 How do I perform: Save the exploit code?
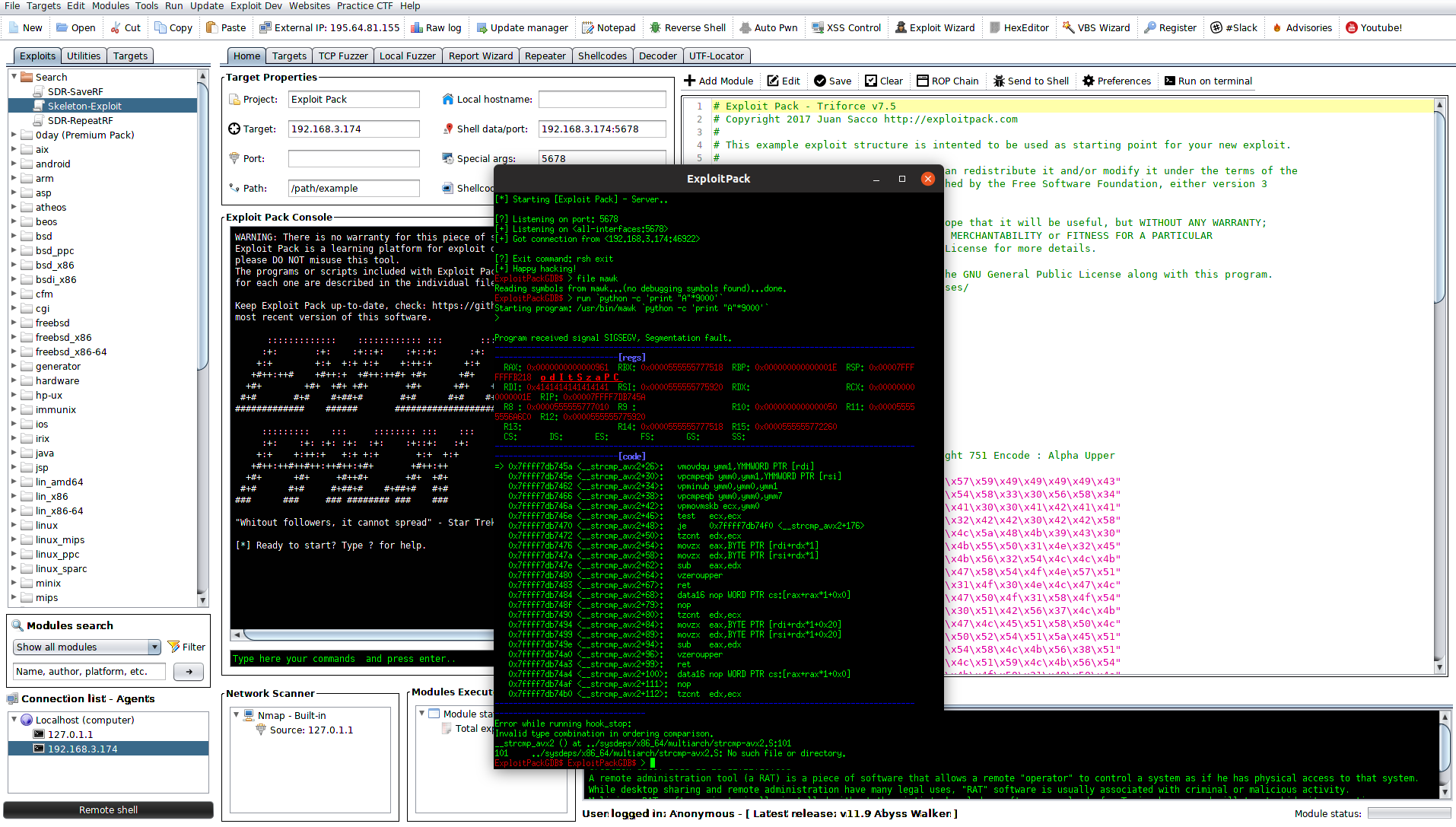click(x=832, y=81)
